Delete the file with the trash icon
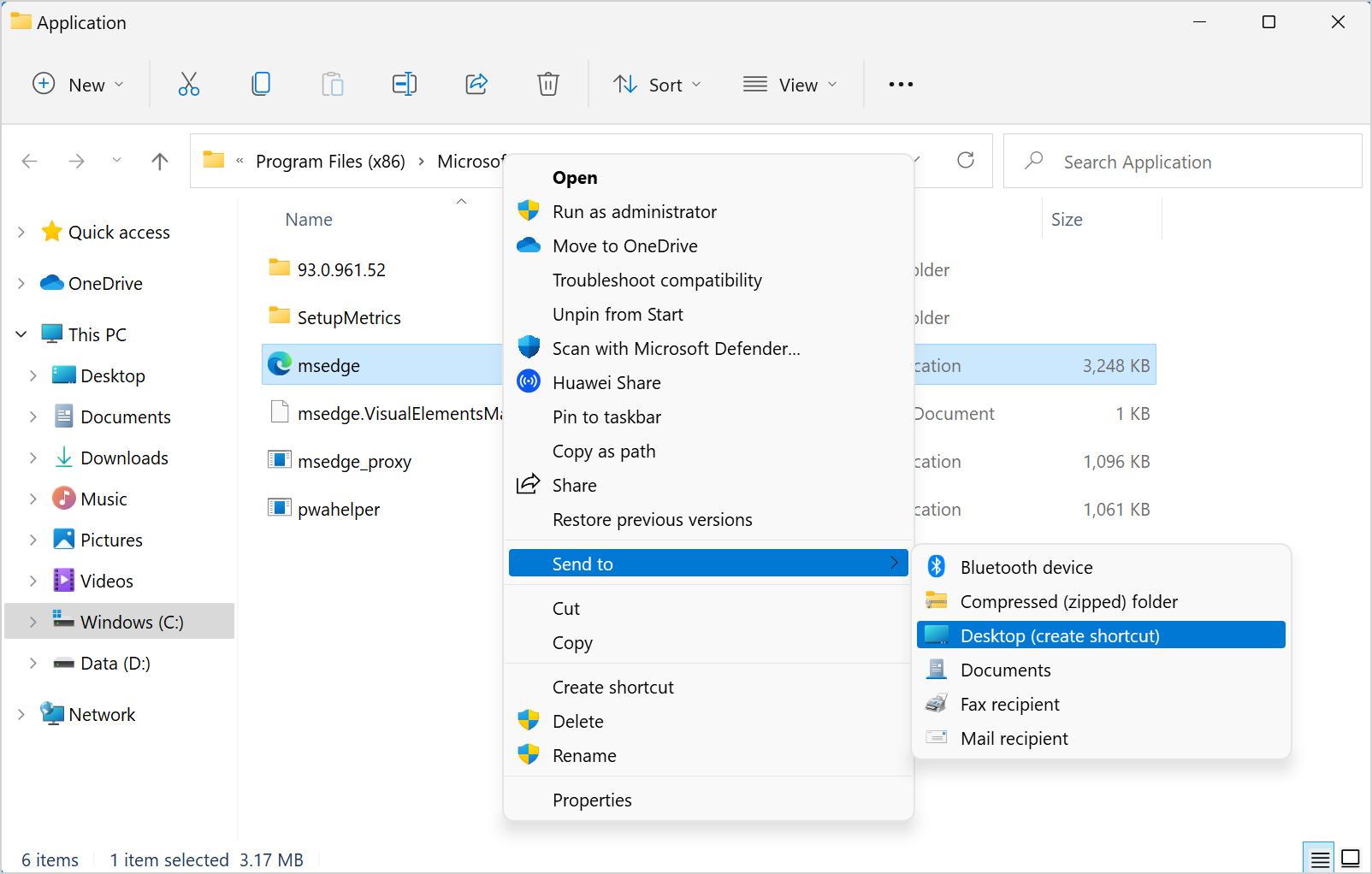Screen dimensions: 1372x874 [548, 84]
